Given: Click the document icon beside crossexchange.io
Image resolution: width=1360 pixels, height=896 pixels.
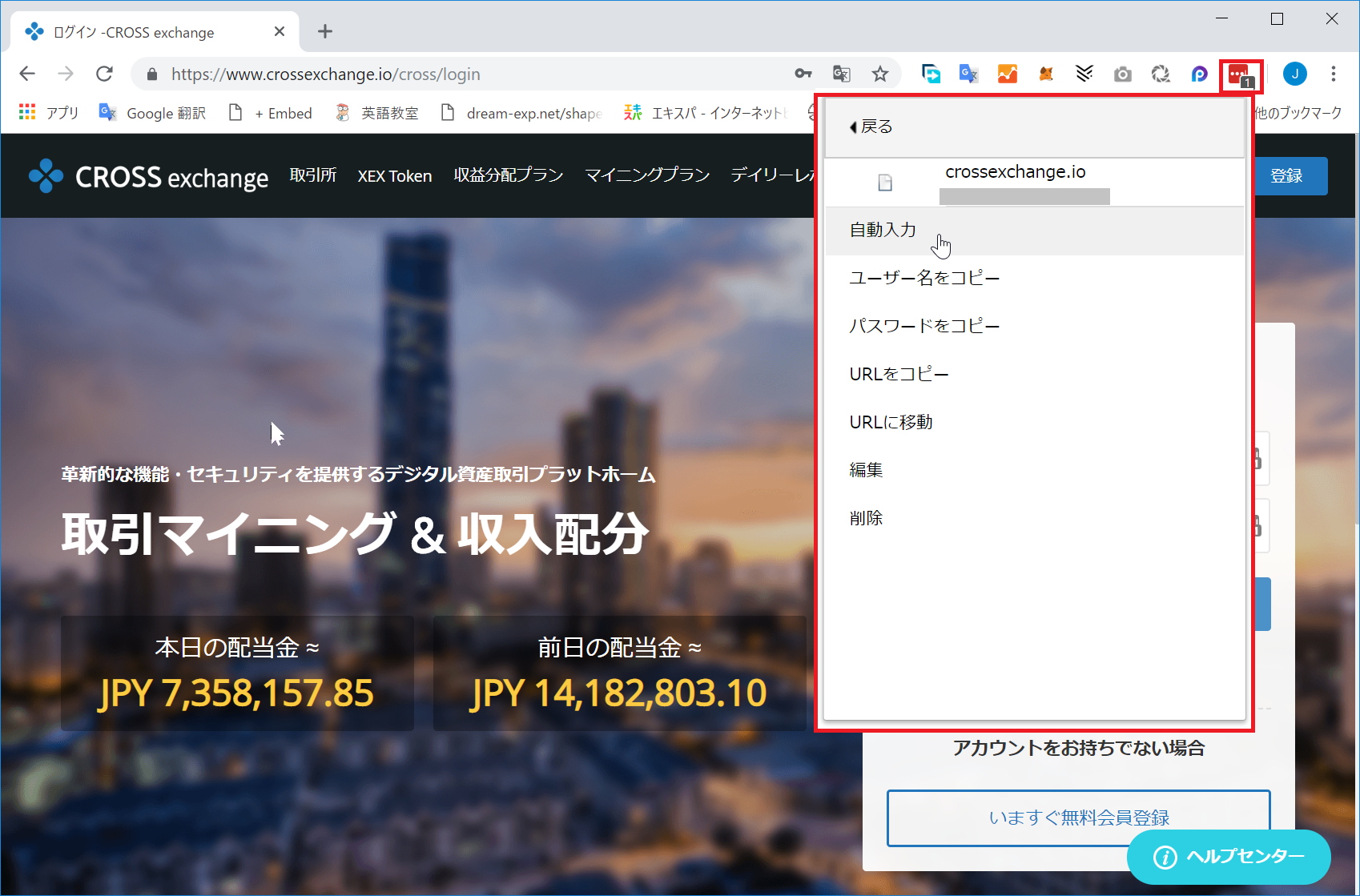Looking at the screenshot, I should (x=885, y=183).
